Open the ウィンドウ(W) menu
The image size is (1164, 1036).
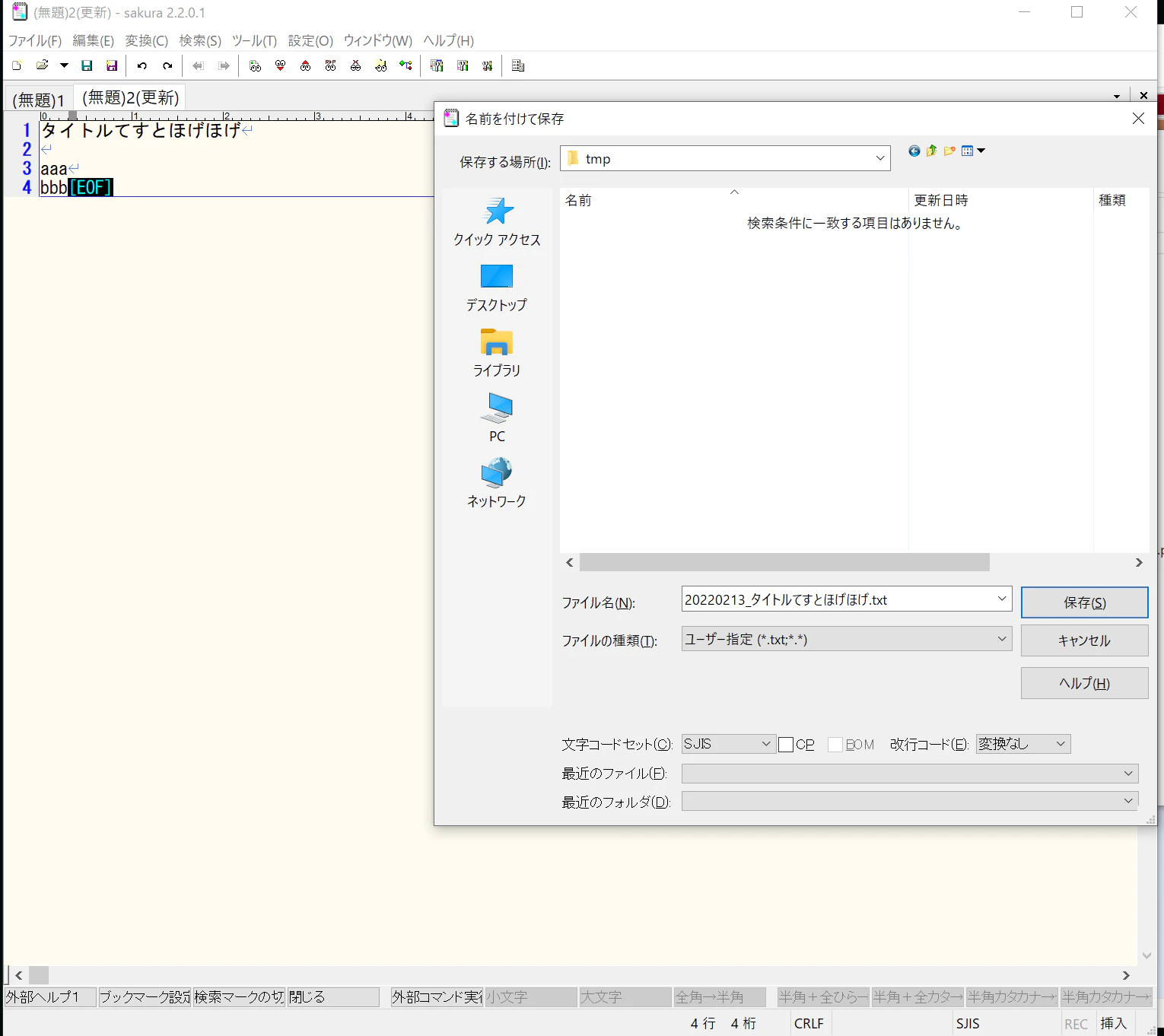[378, 40]
